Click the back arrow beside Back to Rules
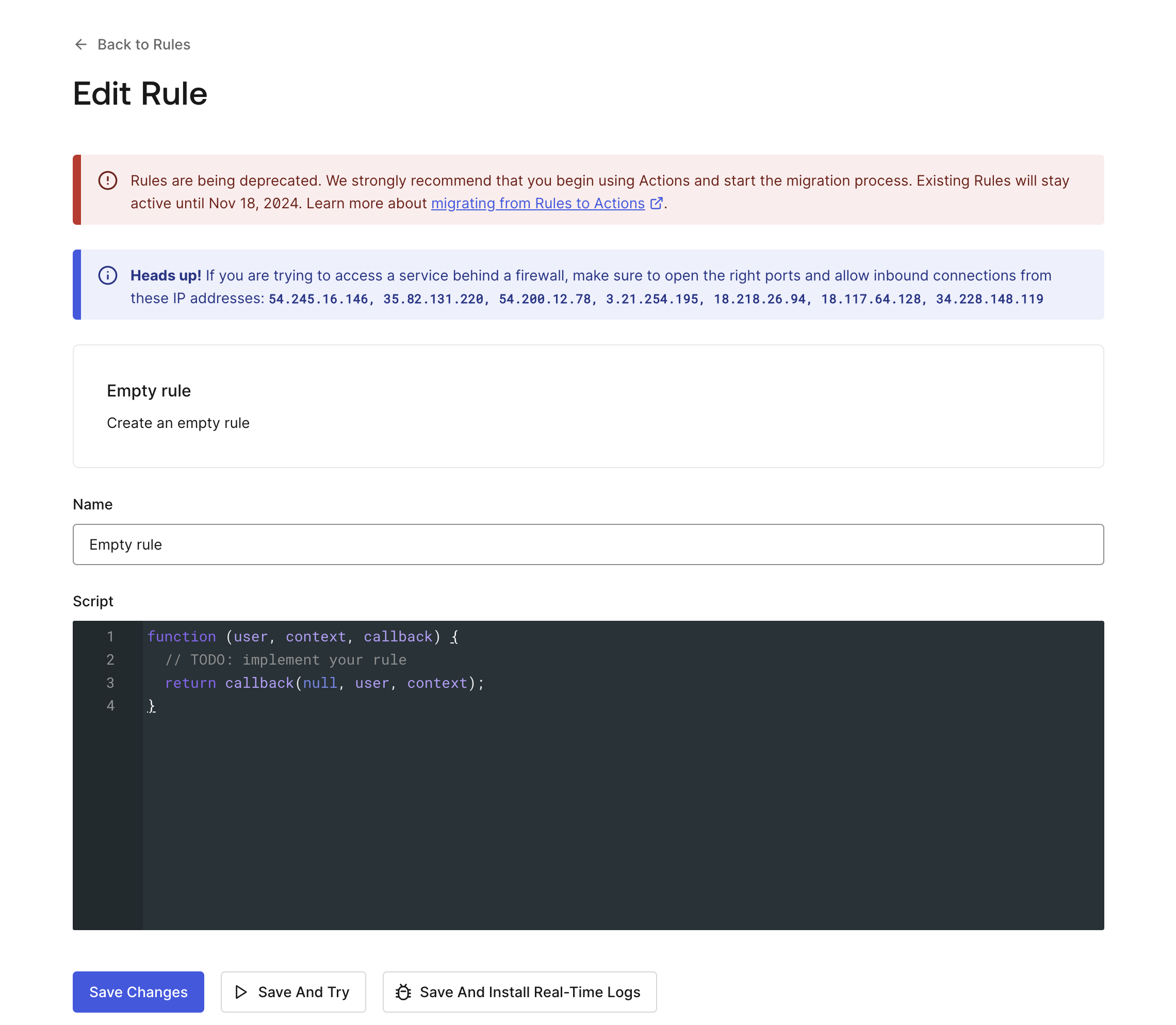This screenshot has width=1176, height=1025. pyautogui.click(x=80, y=45)
